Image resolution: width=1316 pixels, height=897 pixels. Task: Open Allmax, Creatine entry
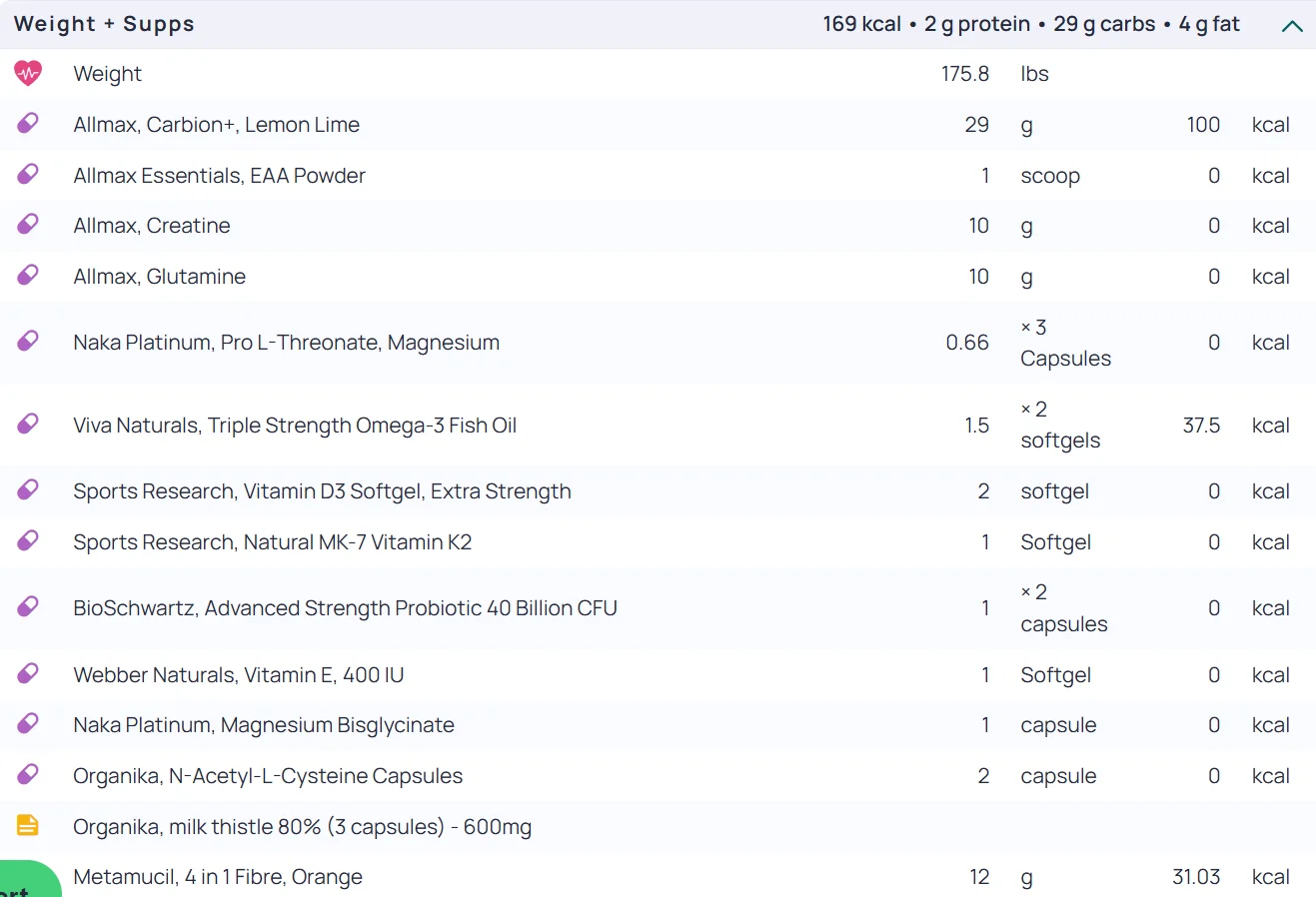(151, 226)
